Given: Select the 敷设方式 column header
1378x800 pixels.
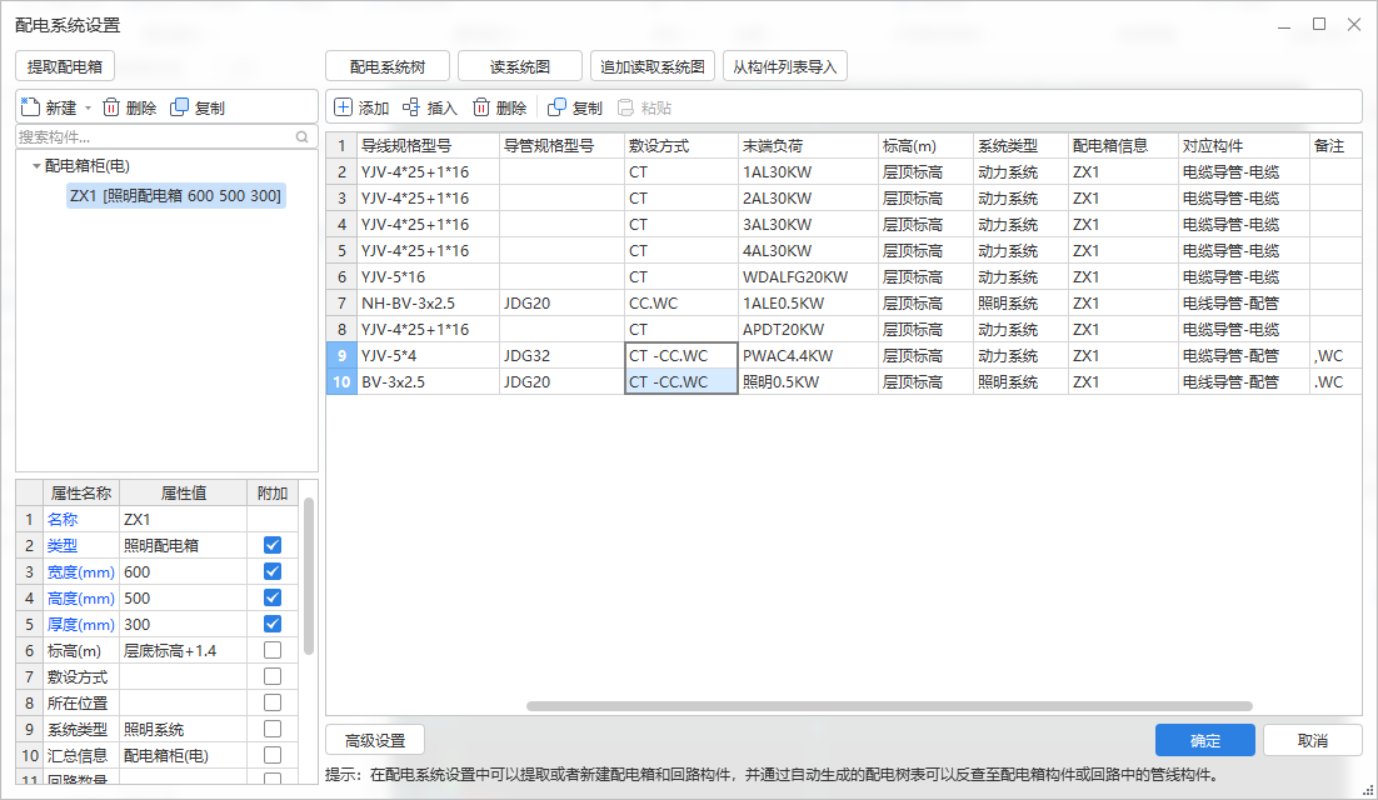Looking at the screenshot, I should click(681, 146).
